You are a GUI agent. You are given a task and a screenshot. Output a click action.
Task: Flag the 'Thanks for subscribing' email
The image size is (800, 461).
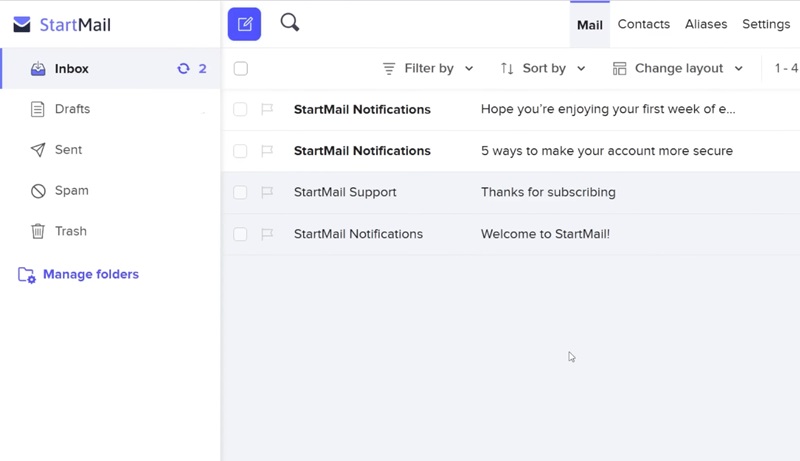pos(267,192)
